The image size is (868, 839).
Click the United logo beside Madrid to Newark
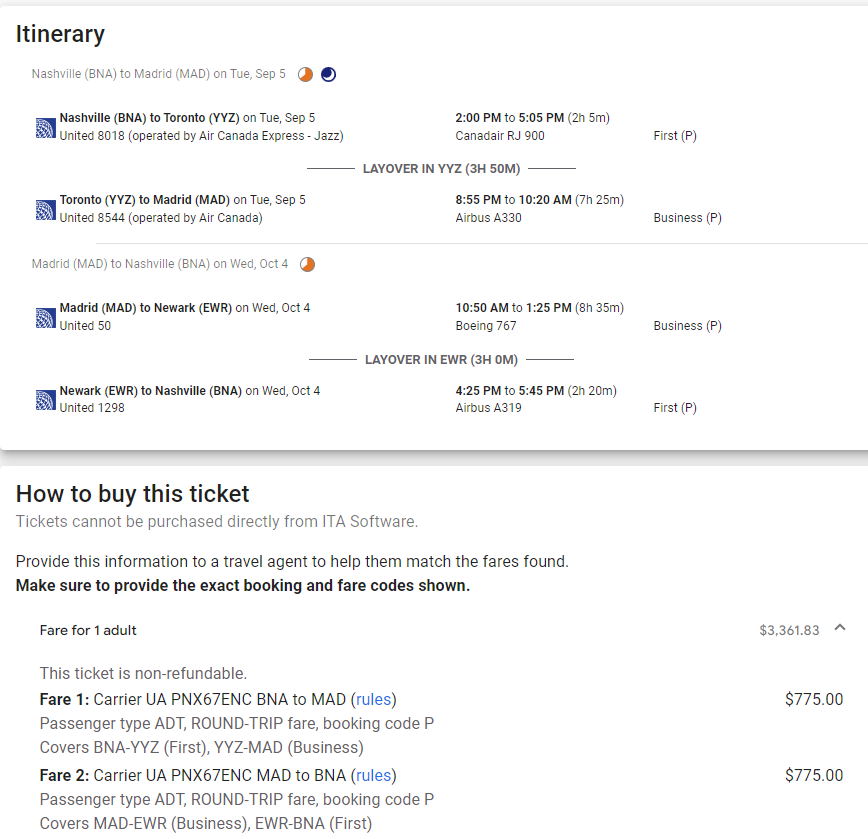click(45, 317)
